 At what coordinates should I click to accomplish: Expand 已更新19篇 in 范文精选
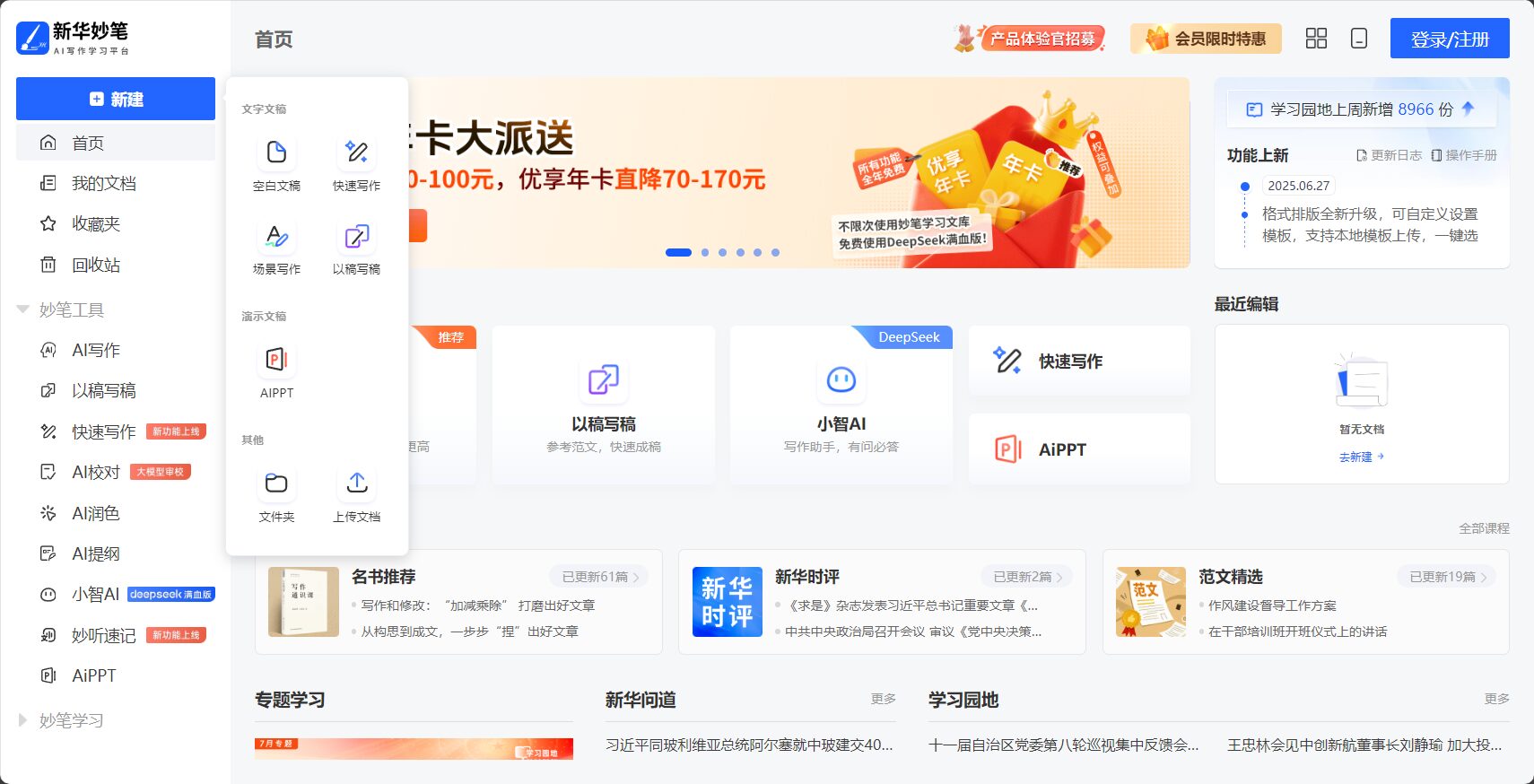point(1447,577)
